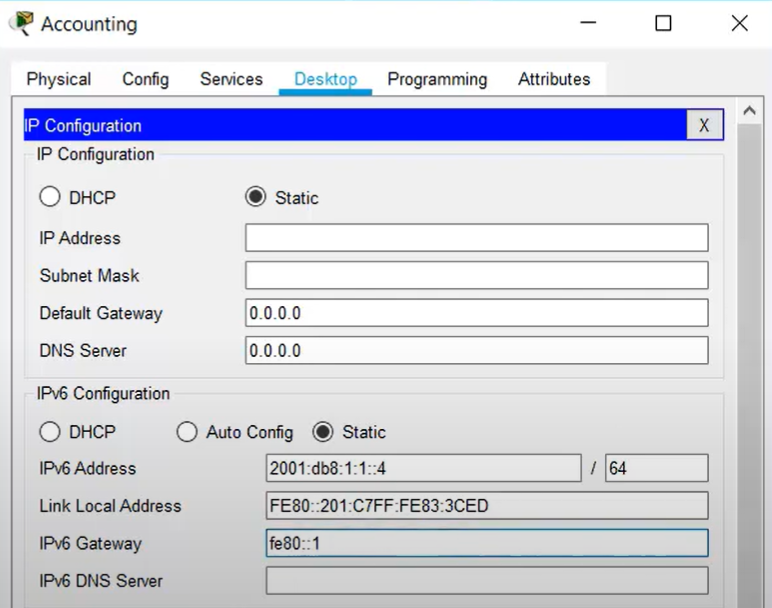
Task: Maximize the Accounting window
Action: click(x=663, y=23)
